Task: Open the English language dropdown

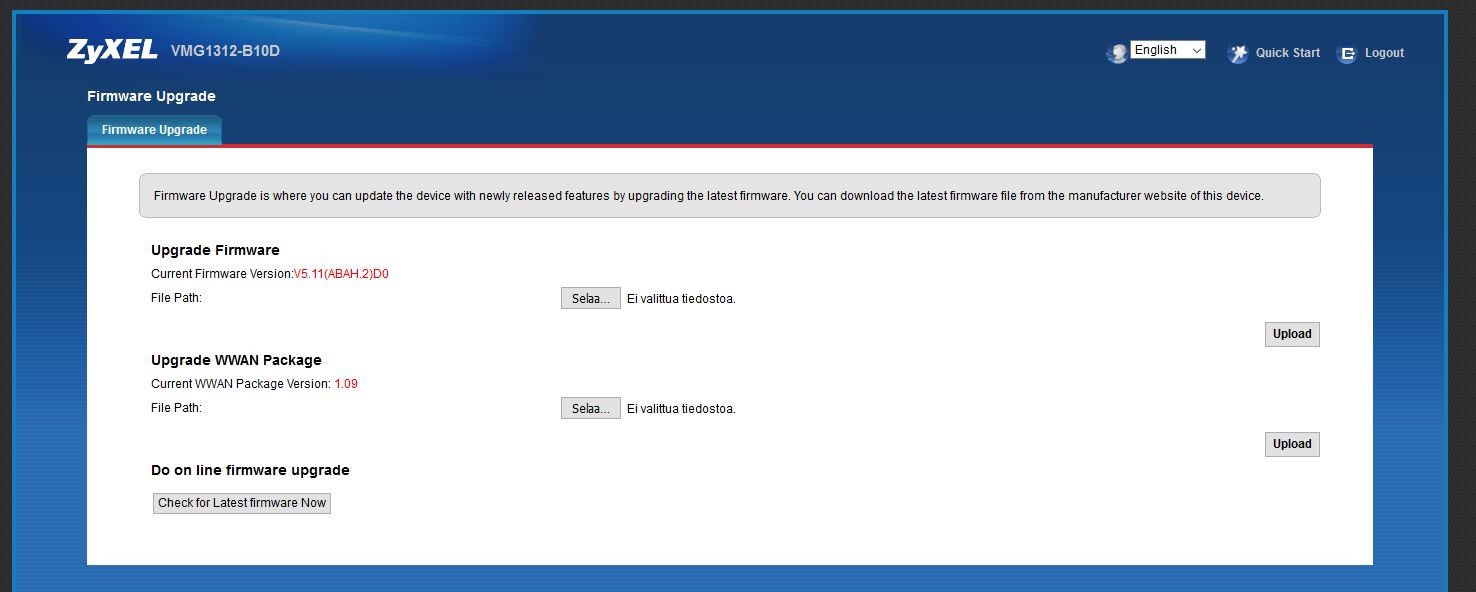Action: point(1167,50)
